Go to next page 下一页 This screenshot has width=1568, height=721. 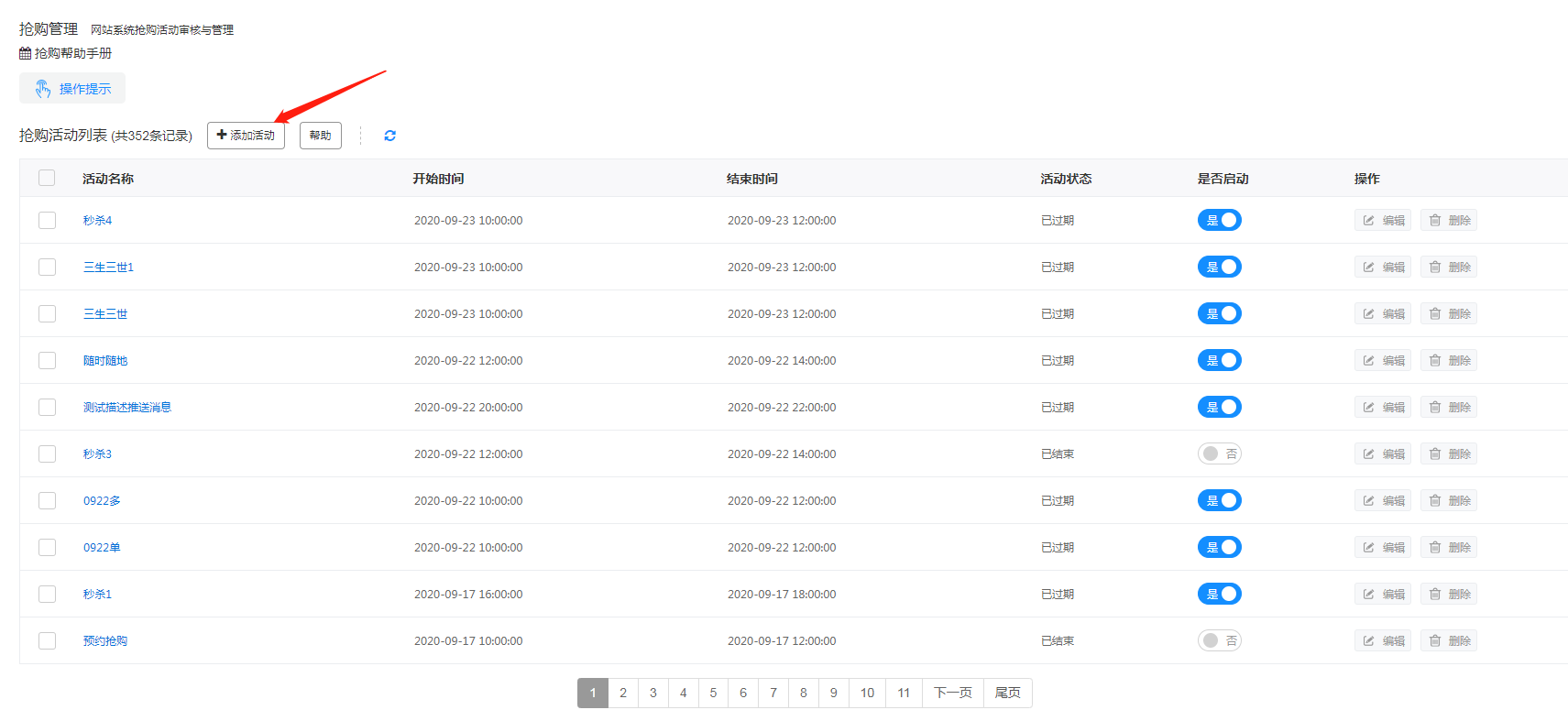click(952, 694)
